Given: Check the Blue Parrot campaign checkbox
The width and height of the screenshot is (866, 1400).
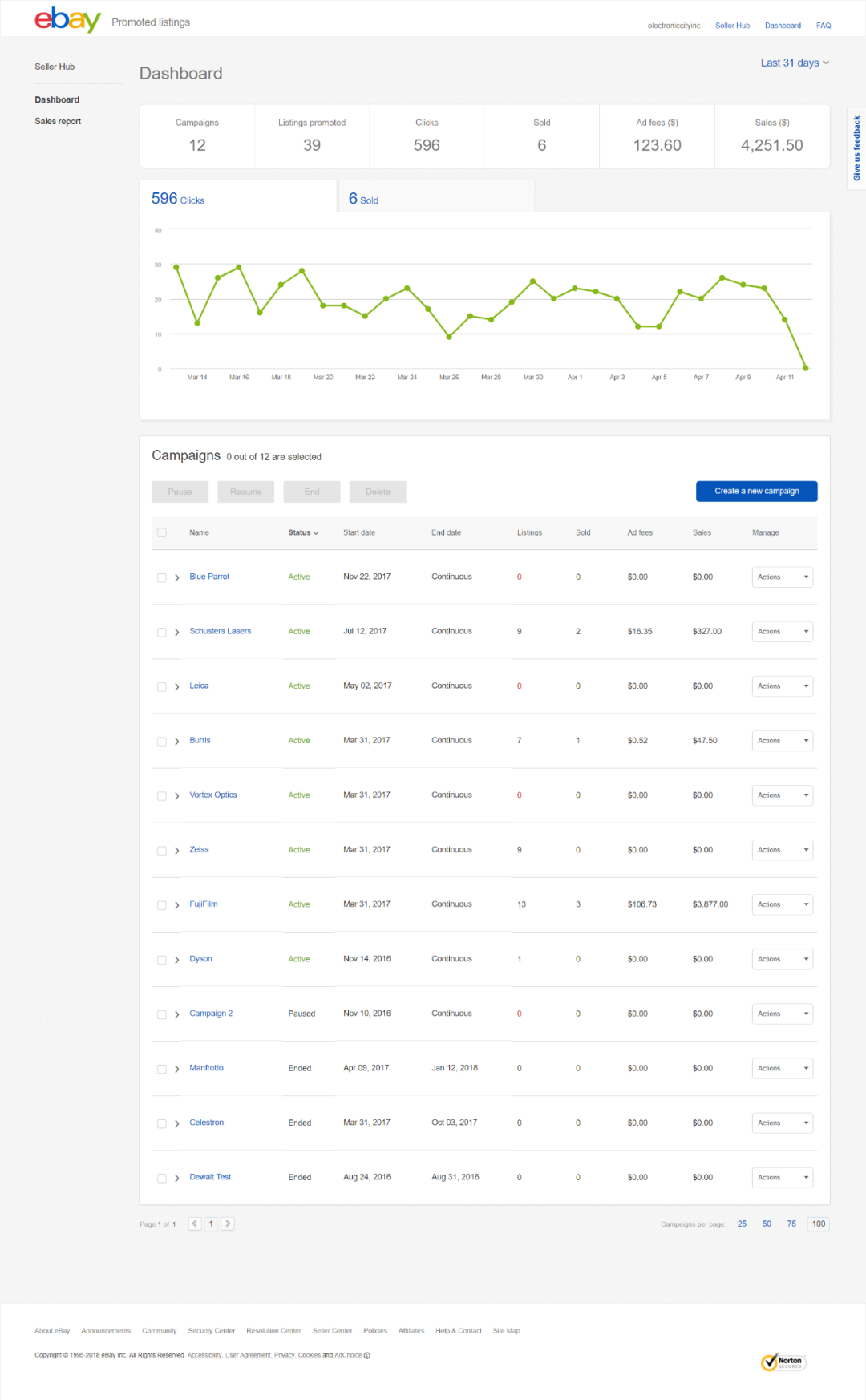Looking at the screenshot, I should pyautogui.click(x=162, y=577).
